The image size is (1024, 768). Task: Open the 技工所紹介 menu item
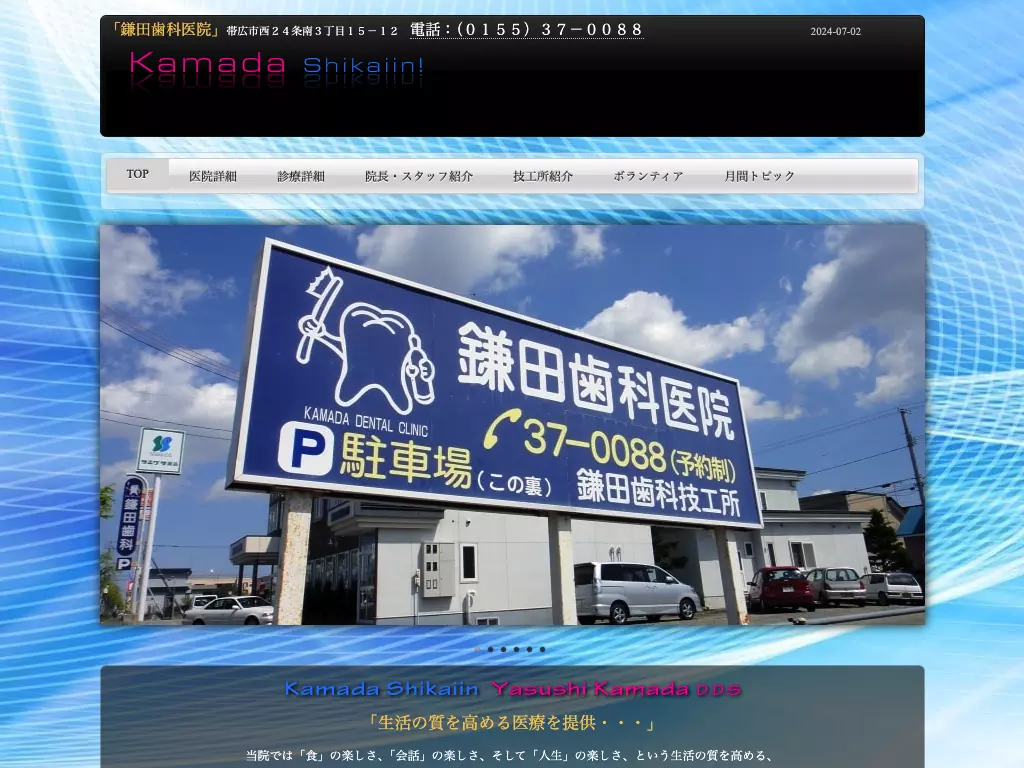point(543,176)
